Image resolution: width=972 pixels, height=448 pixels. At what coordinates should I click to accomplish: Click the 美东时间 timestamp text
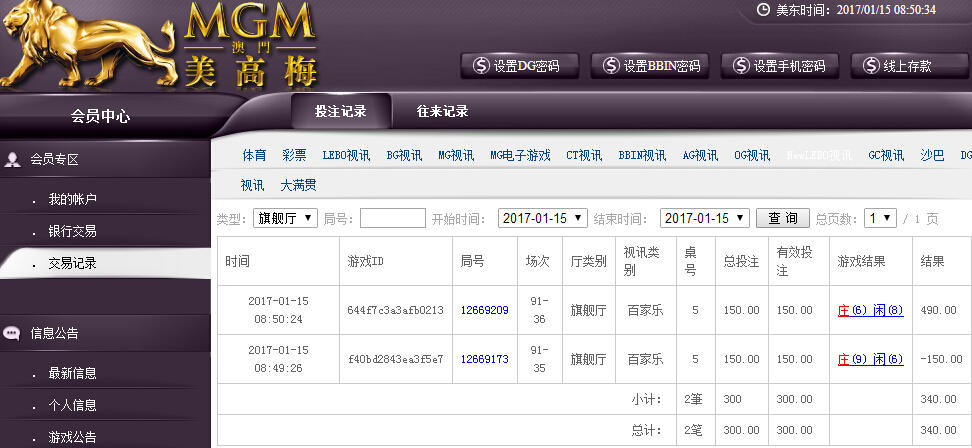pos(856,10)
